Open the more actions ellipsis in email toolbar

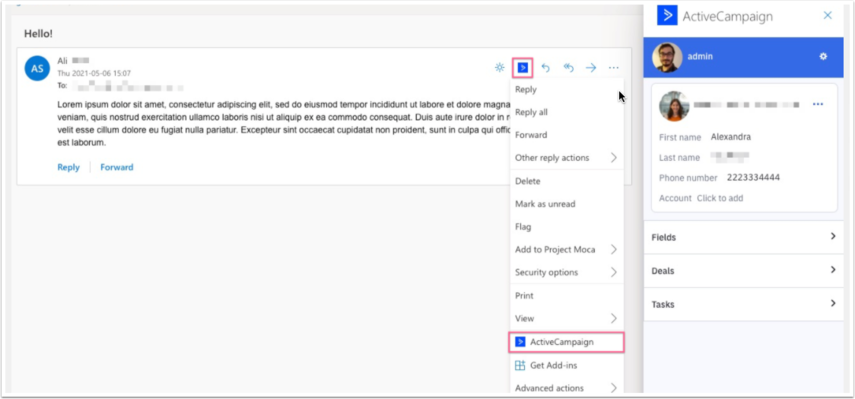(x=614, y=68)
